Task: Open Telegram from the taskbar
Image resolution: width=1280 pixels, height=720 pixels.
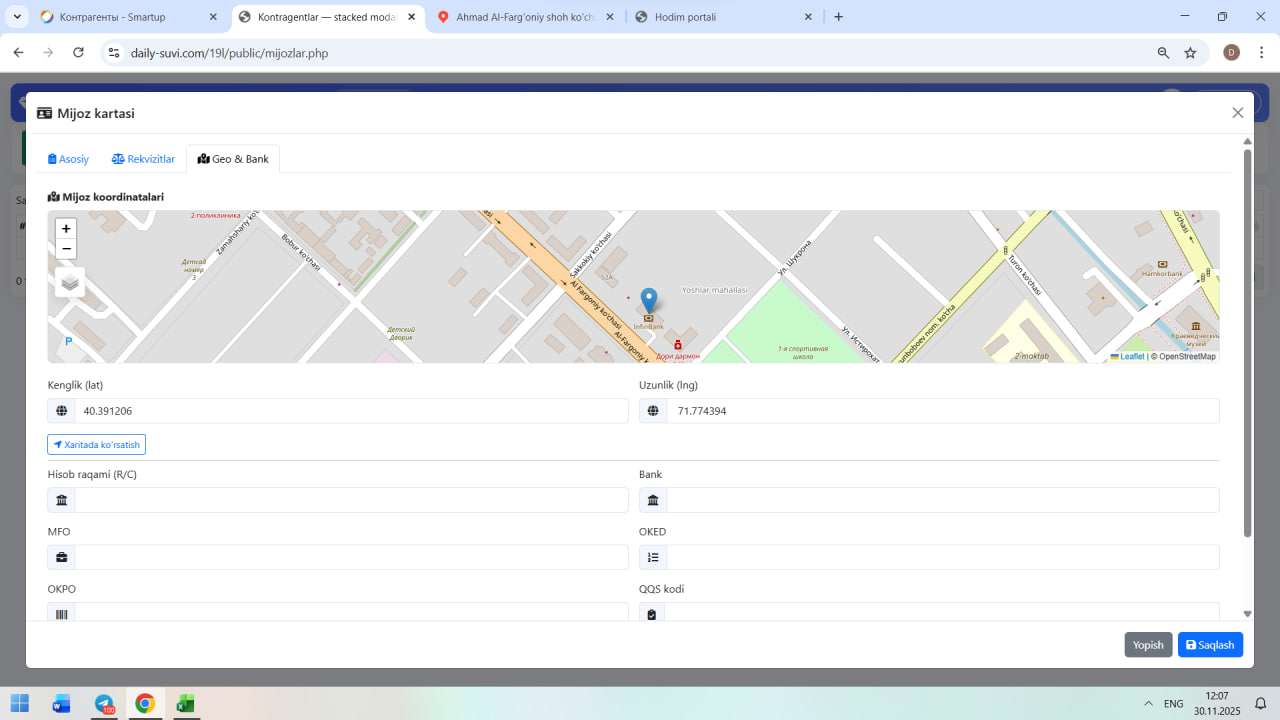Action: pos(104,704)
